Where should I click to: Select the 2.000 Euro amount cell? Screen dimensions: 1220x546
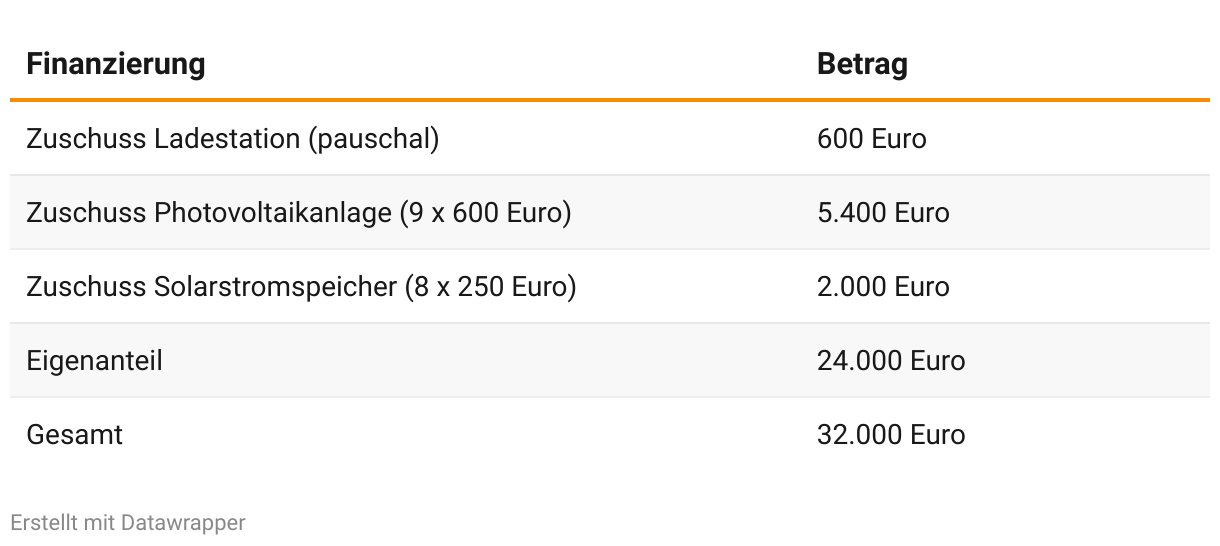pyautogui.click(x=883, y=286)
